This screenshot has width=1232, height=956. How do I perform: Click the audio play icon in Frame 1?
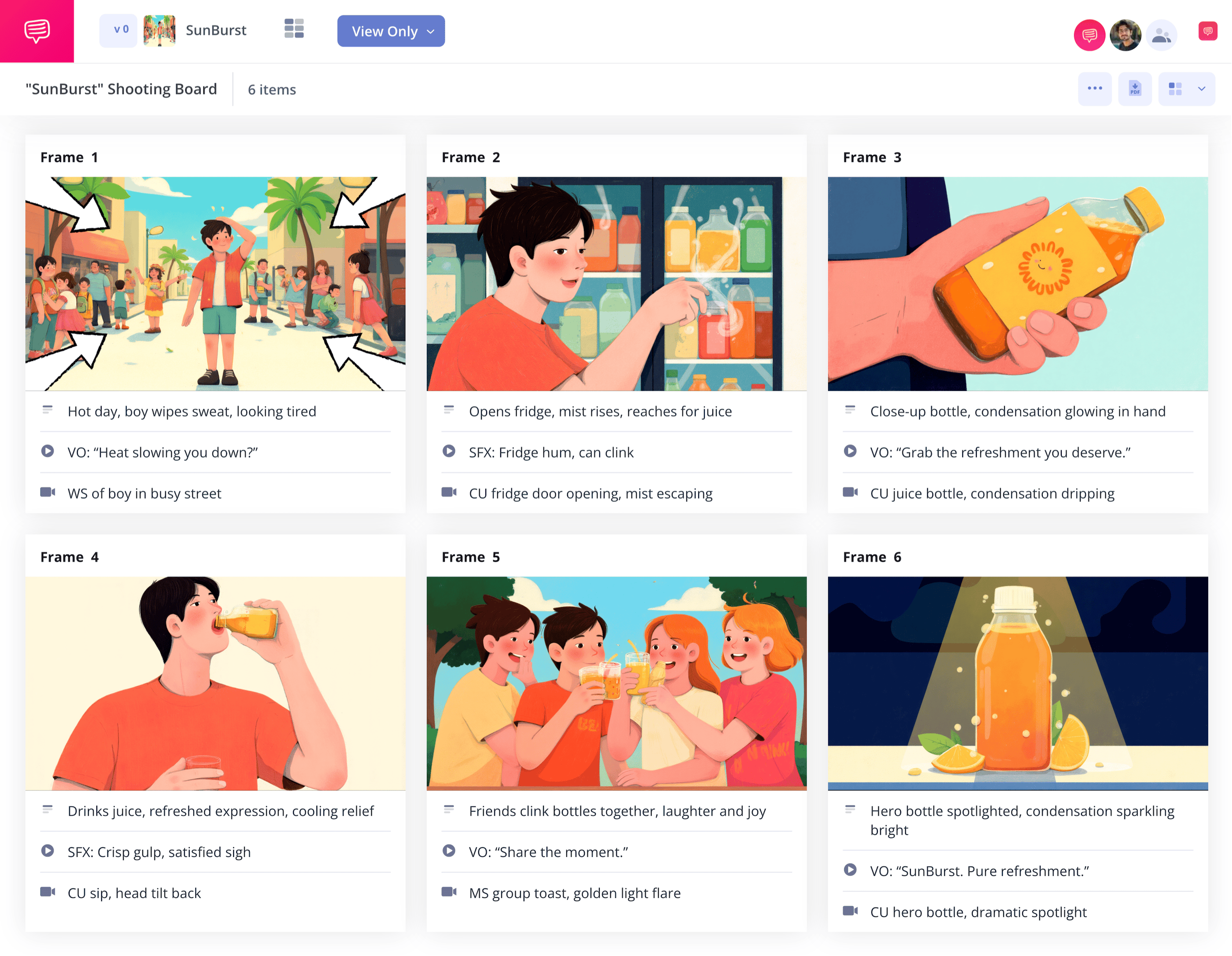(48, 452)
